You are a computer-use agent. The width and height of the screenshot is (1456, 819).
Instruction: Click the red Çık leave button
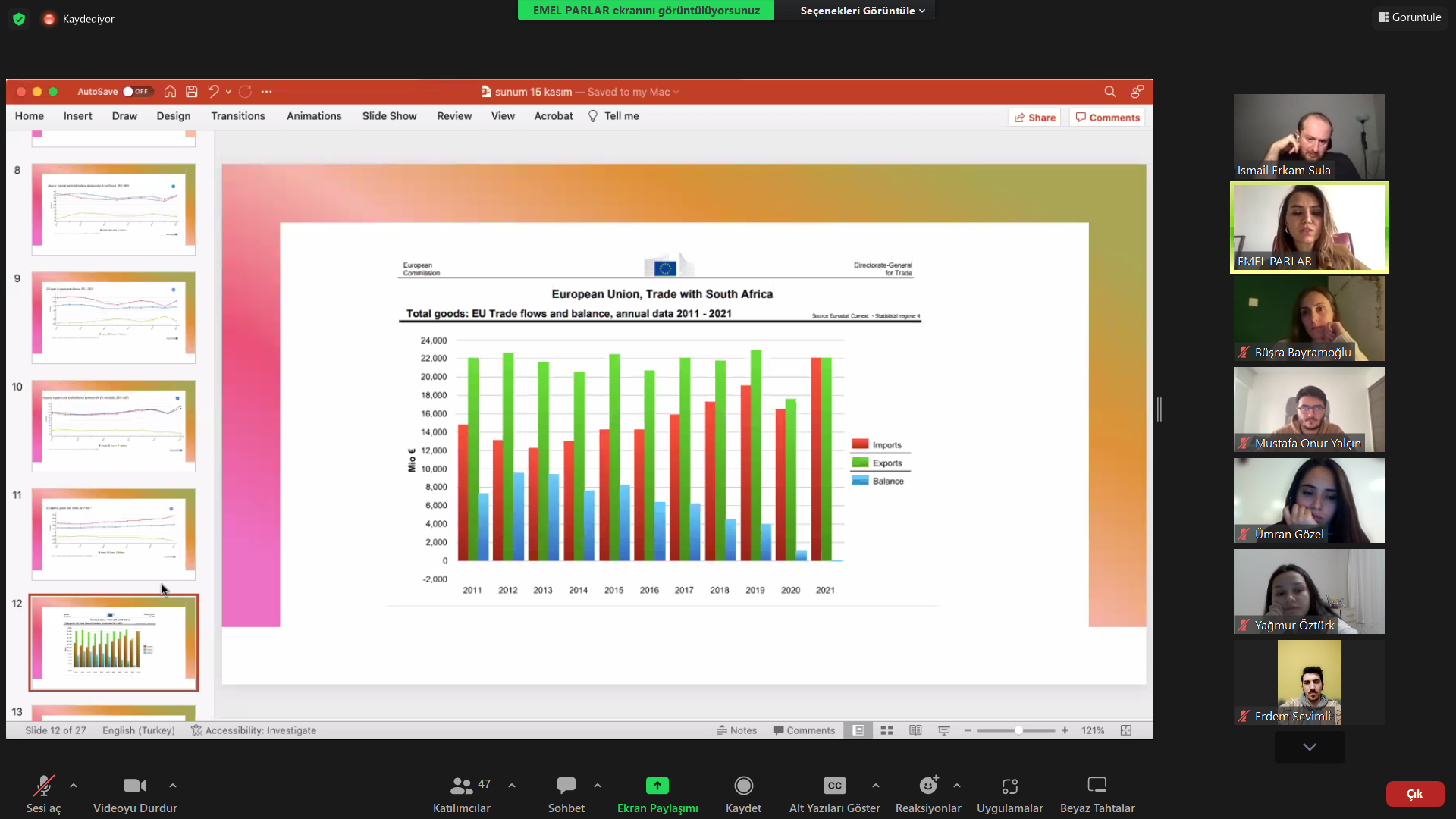[x=1414, y=794]
